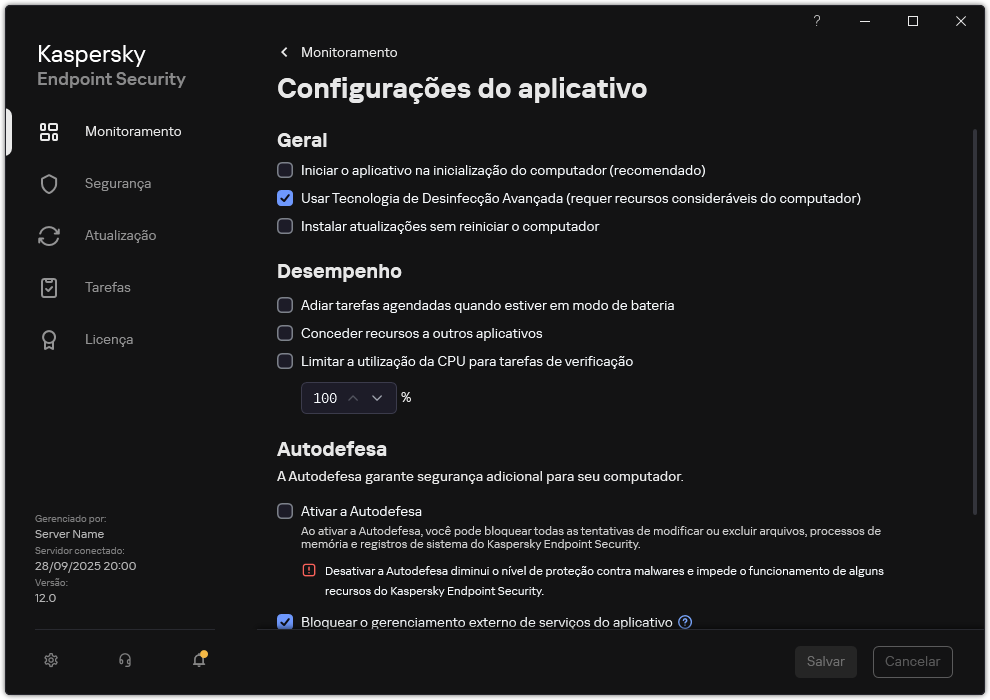Select the Monitoramento grid icon in sidebar
The width and height of the screenshot is (990, 700).
(48, 131)
